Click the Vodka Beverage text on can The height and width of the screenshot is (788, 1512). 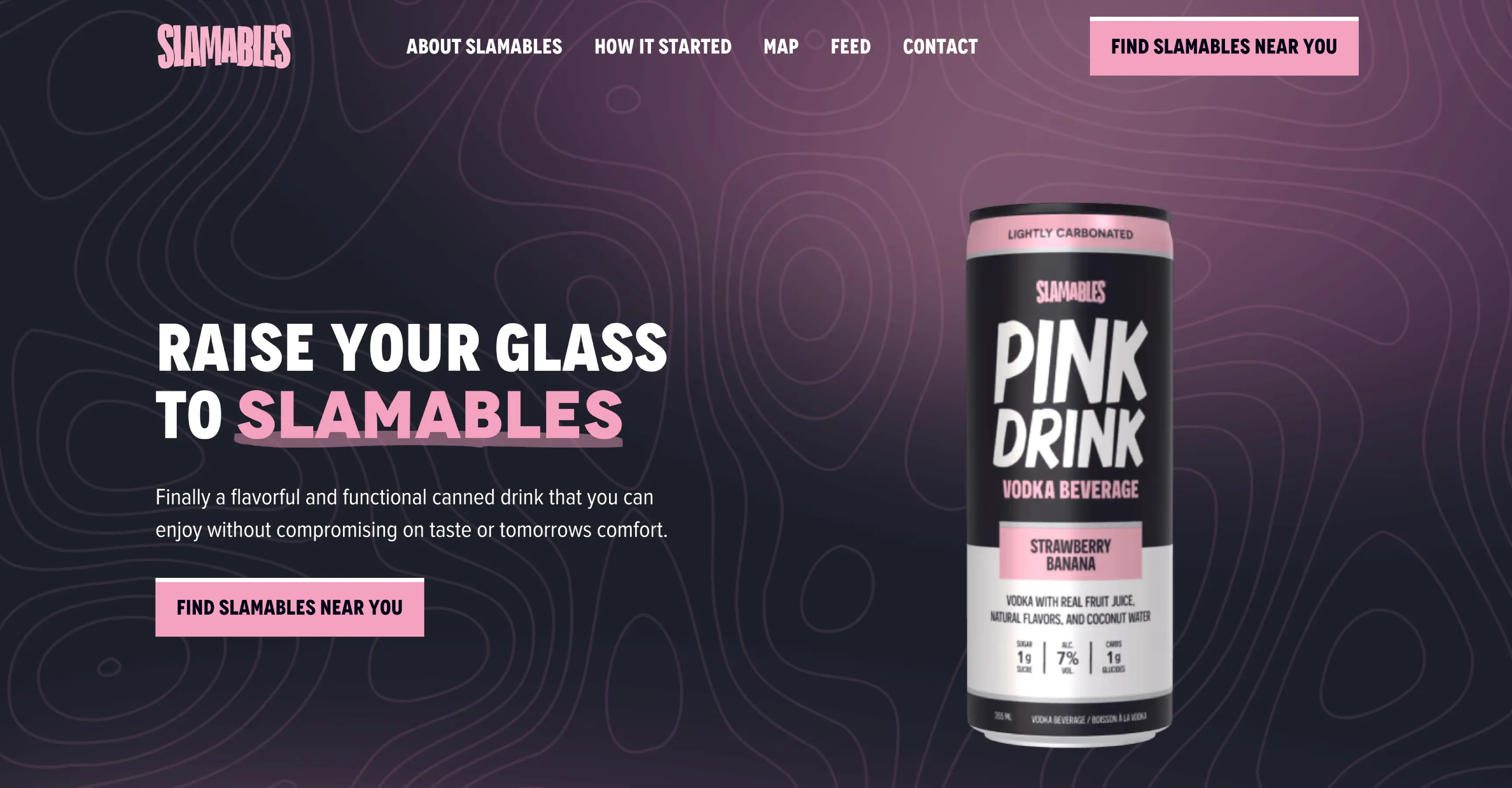coord(1070,489)
